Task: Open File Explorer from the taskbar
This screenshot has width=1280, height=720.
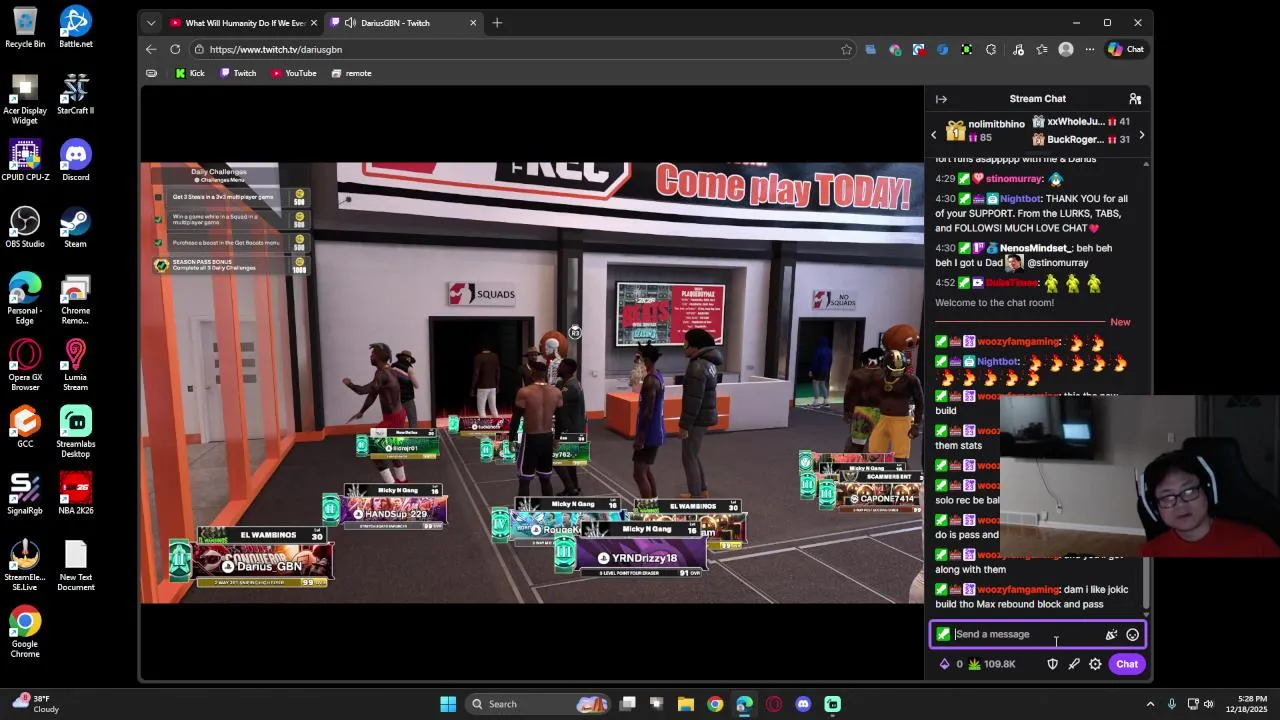Action: tap(686, 704)
